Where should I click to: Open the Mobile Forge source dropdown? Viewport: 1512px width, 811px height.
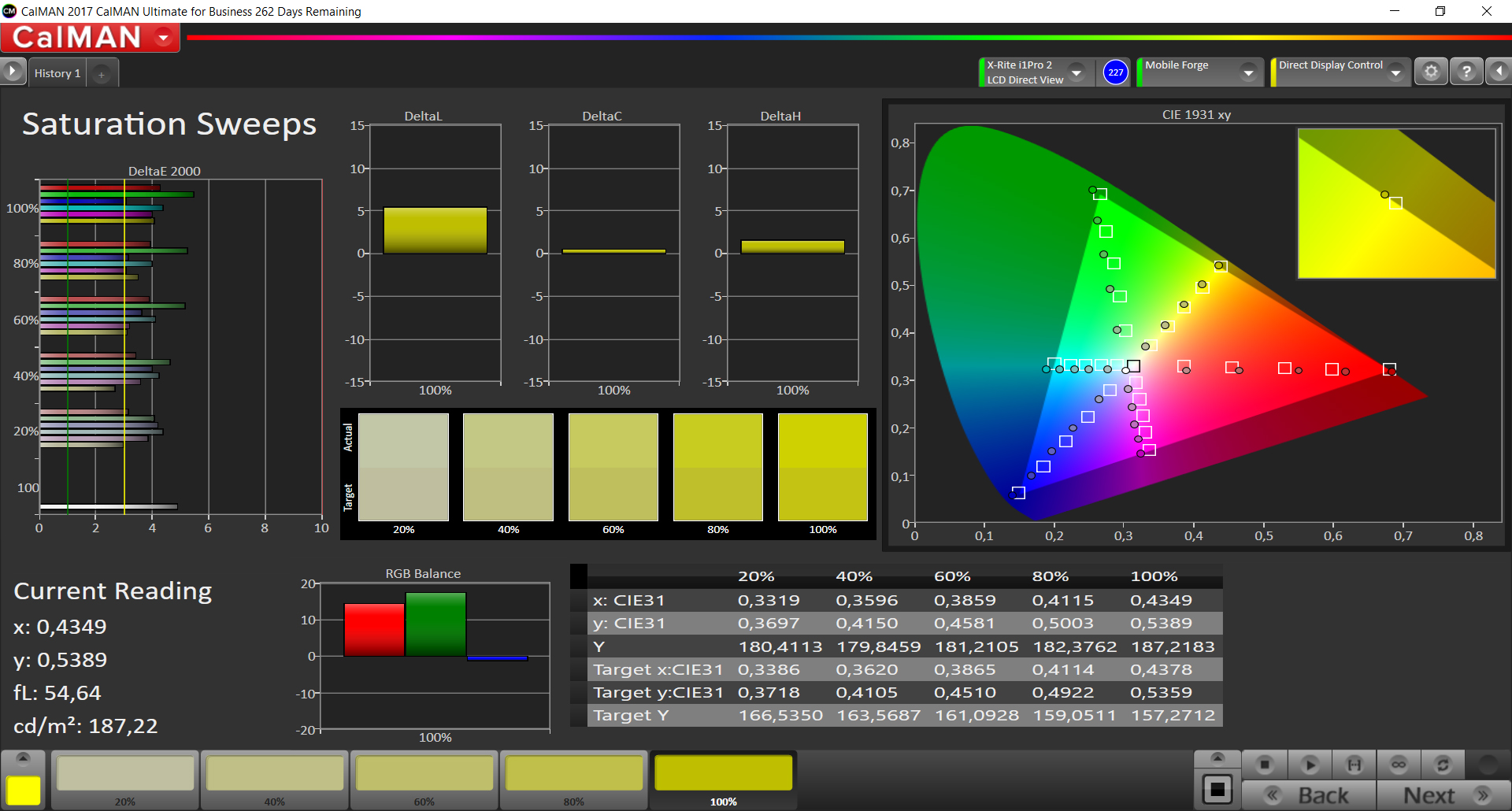coord(1248,72)
